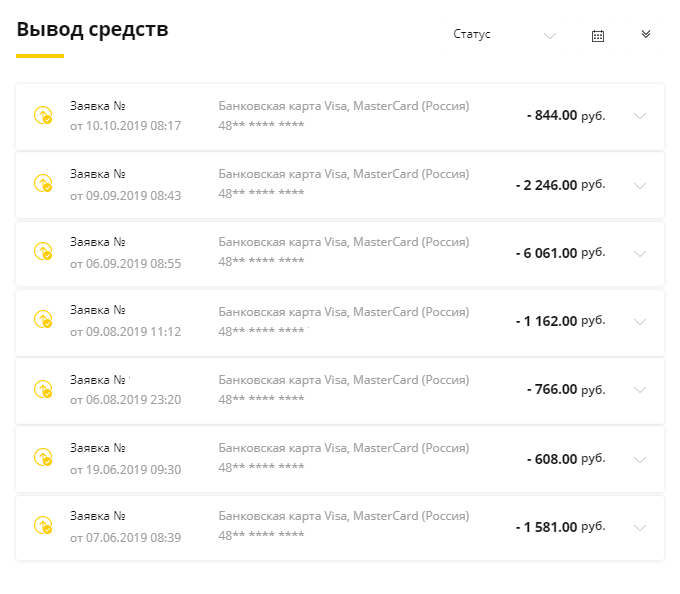This screenshot has height=594, width=680.
Task: Expand the 1 581.00 руб. withdrawal row
Action: tap(640, 528)
